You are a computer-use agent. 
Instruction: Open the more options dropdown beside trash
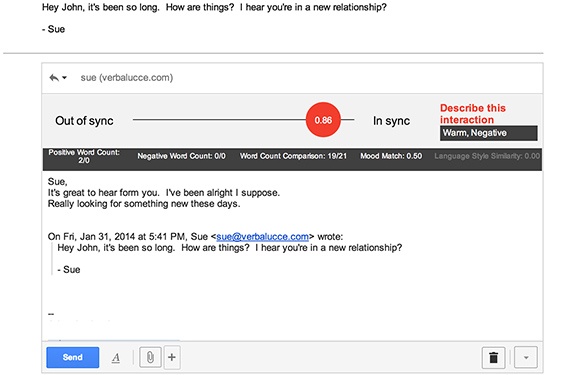(x=526, y=358)
